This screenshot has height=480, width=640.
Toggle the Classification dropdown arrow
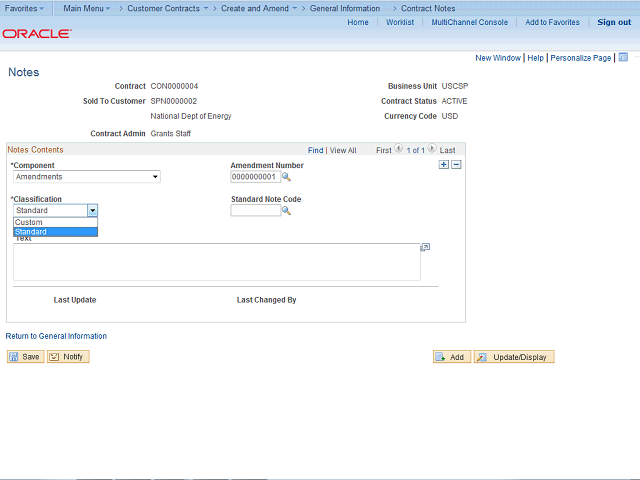93,211
